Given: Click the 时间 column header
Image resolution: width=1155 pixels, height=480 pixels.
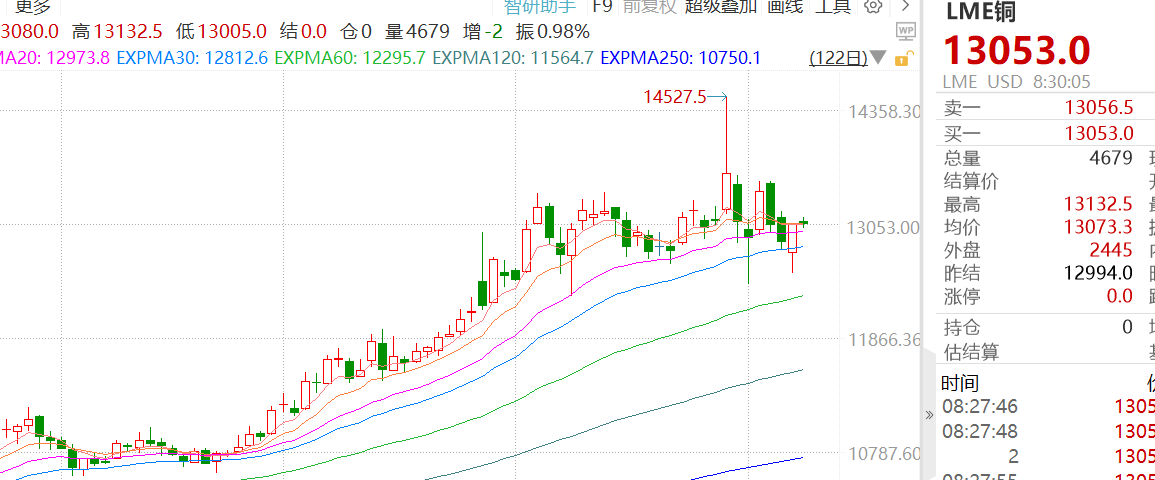Looking at the screenshot, I should 962,383.
